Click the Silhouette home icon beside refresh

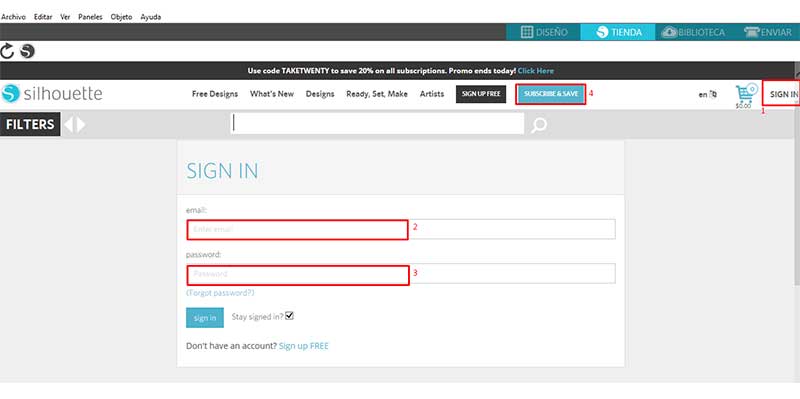coord(27,51)
